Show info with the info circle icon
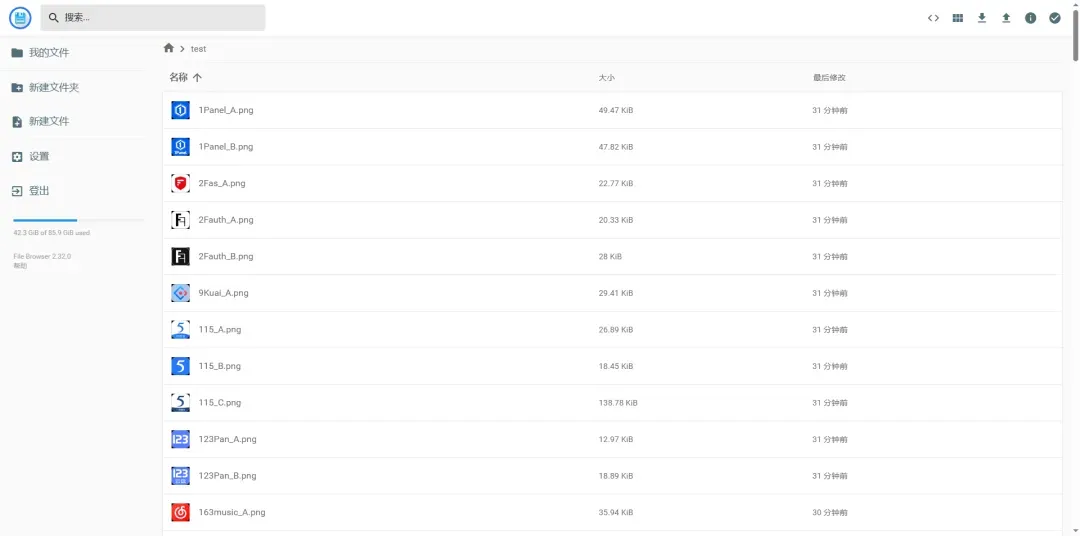The image size is (1080, 536). (x=1030, y=18)
